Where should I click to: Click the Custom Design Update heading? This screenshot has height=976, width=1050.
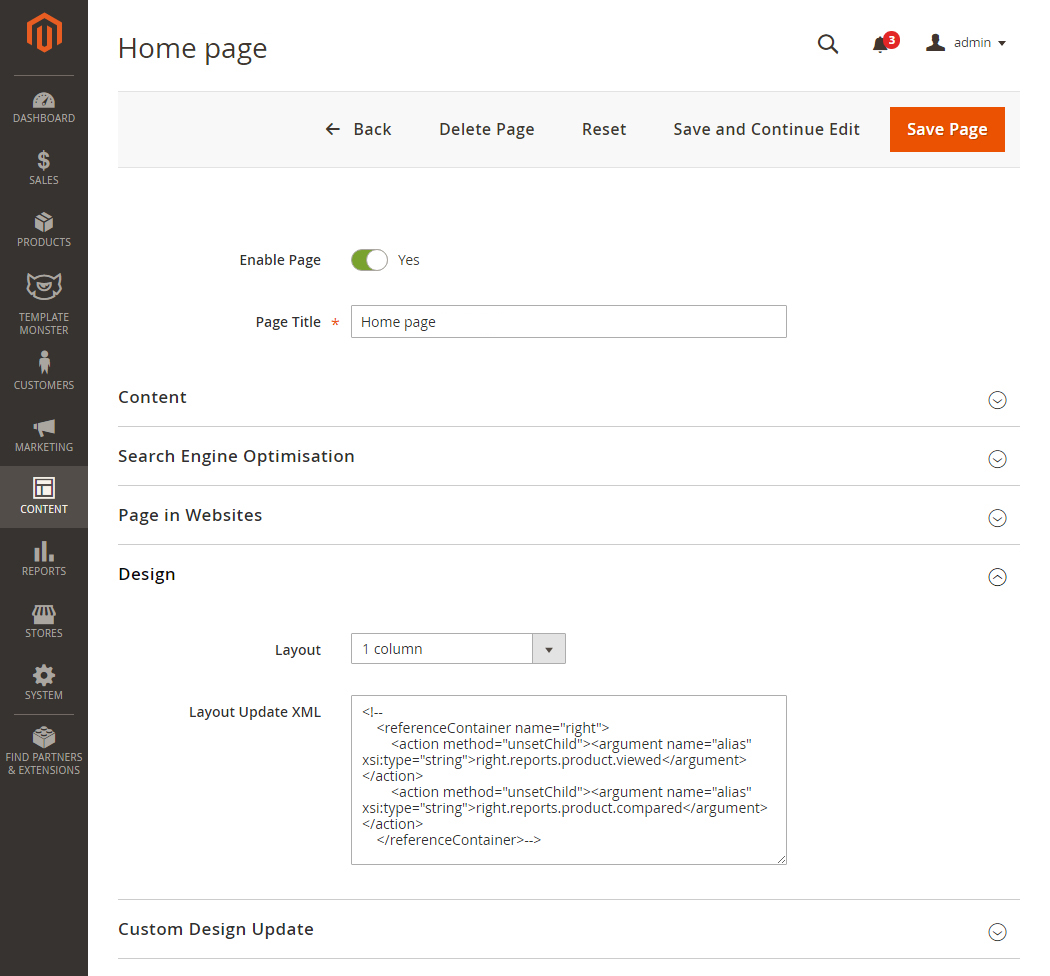[216, 929]
